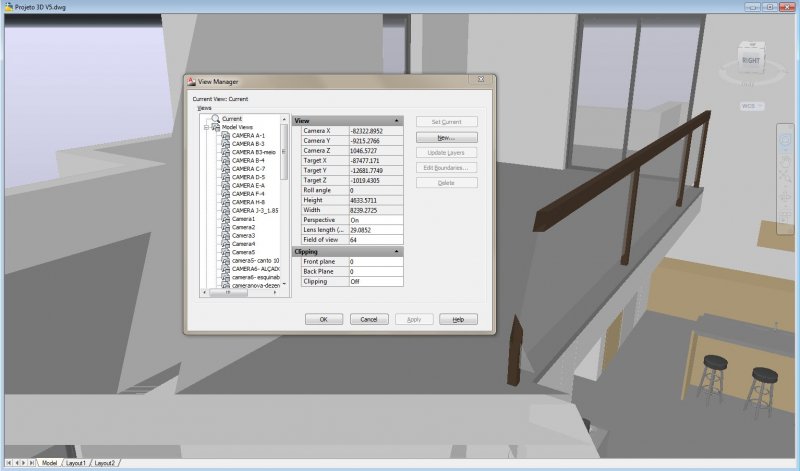Viewport: 800px width, 471px height.
Task: Select CAMERA D-5 in views tree
Action: click(248, 177)
